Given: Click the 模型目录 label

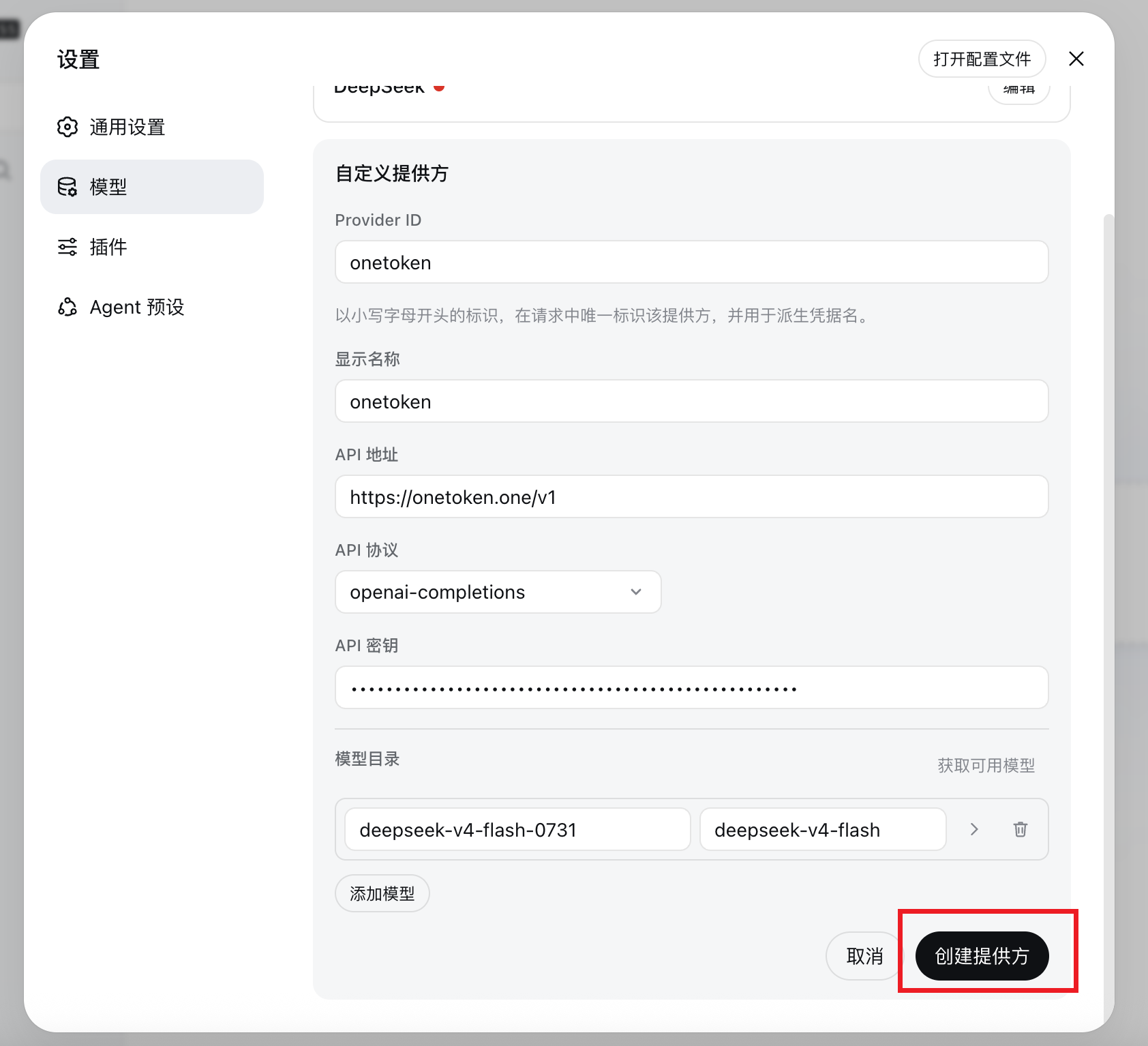Looking at the screenshot, I should click(x=367, y=759).
